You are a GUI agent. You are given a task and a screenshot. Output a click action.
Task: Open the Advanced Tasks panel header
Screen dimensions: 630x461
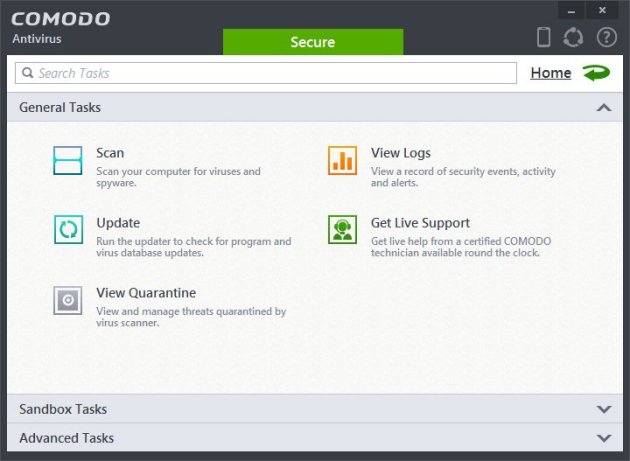click(67, 438)
